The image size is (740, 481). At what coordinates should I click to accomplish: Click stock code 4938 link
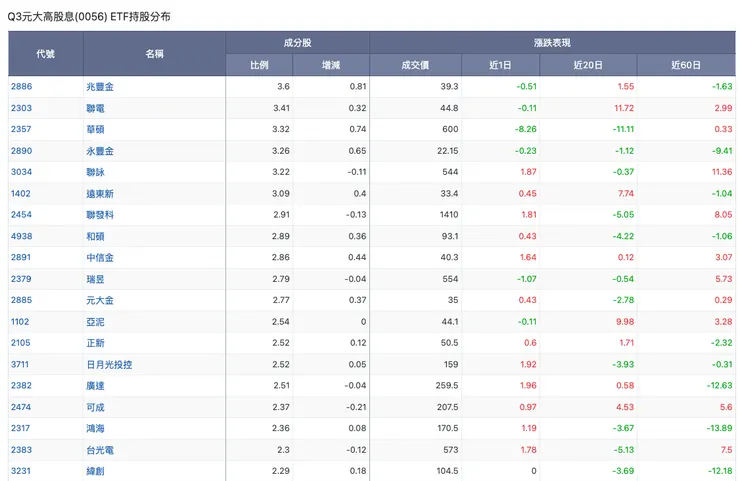22,236
